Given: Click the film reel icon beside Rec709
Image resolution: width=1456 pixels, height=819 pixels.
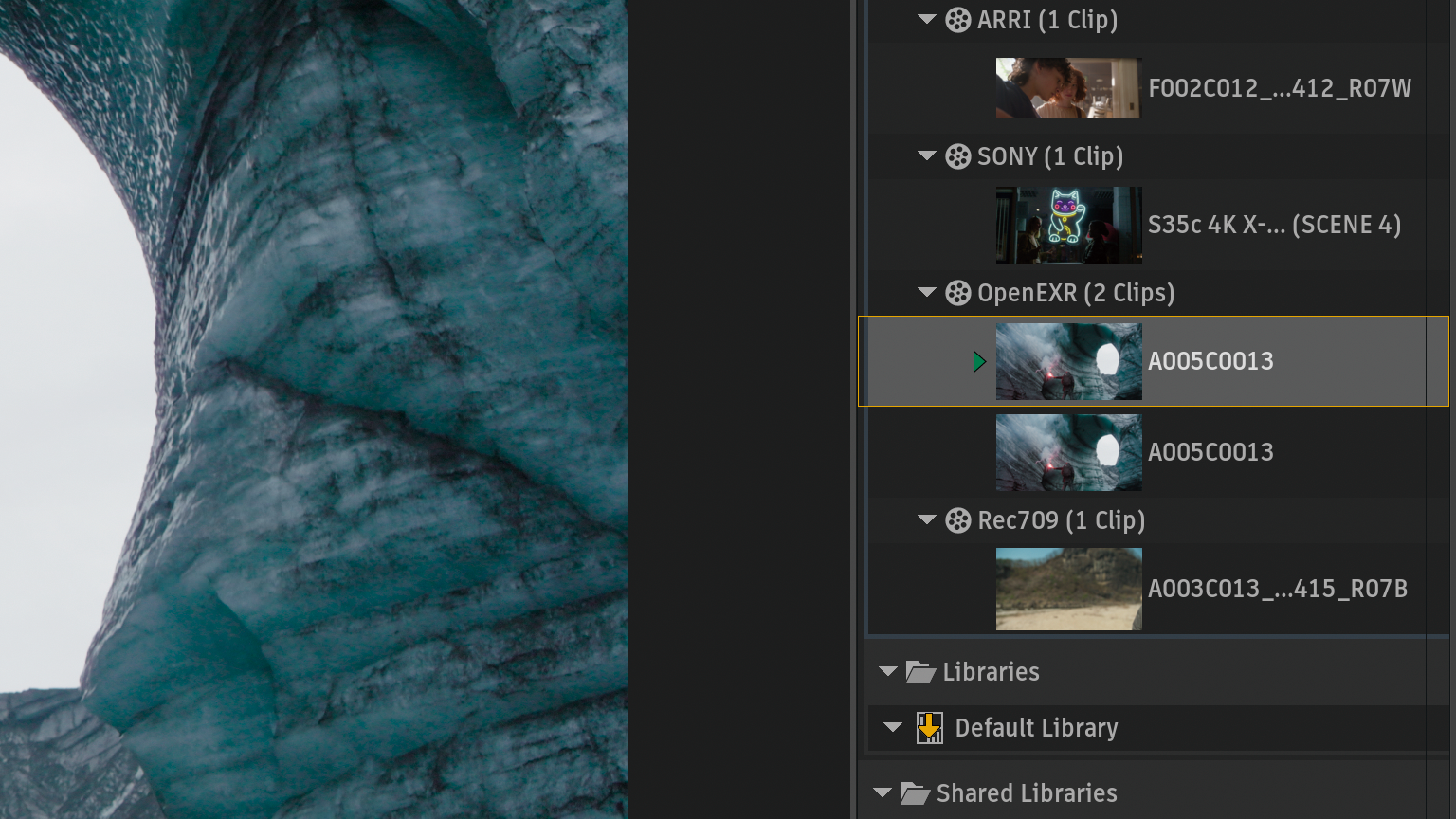Looking at the screenshot, I should point(958,520).
